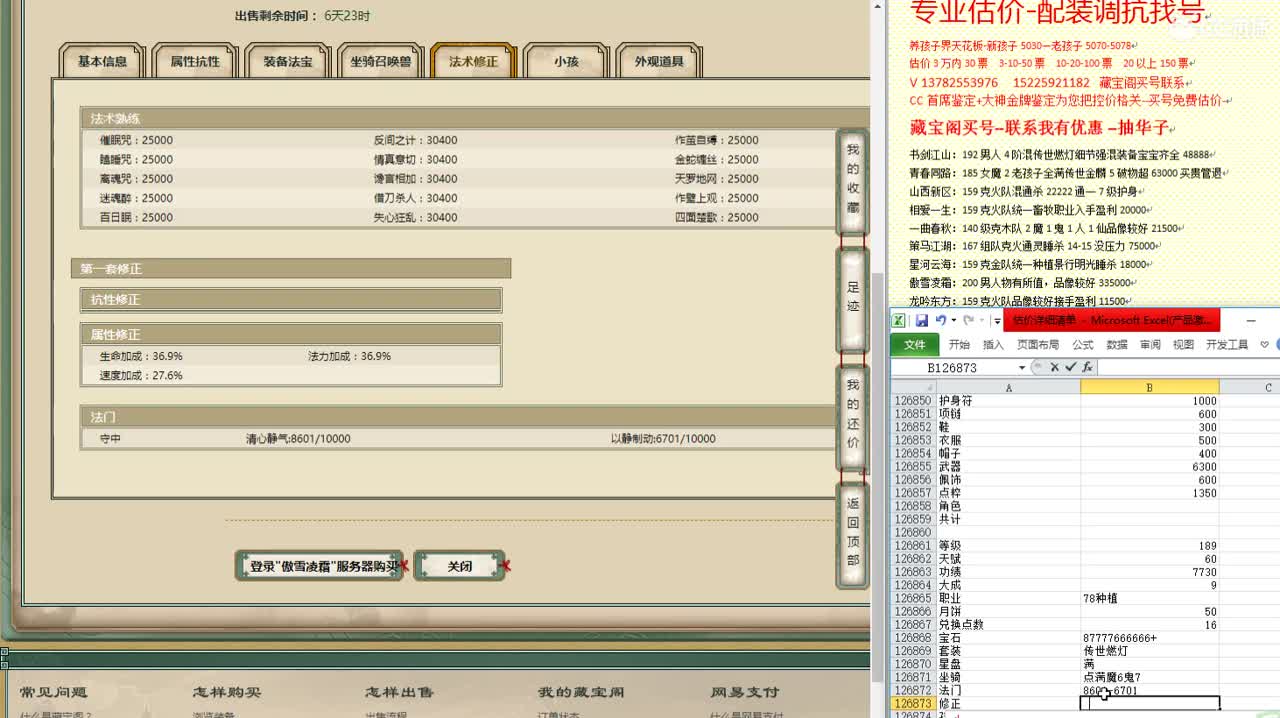Screen dimensions: 1280x718
Task: Click the 清心静气:8601/10000 text
Action: (298, 439)
